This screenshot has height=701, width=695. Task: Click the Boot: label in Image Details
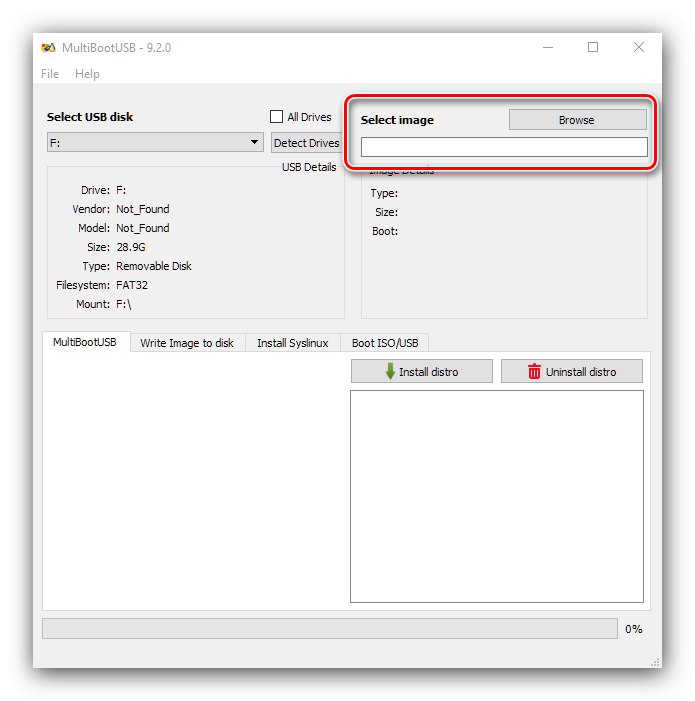[385, 231]
